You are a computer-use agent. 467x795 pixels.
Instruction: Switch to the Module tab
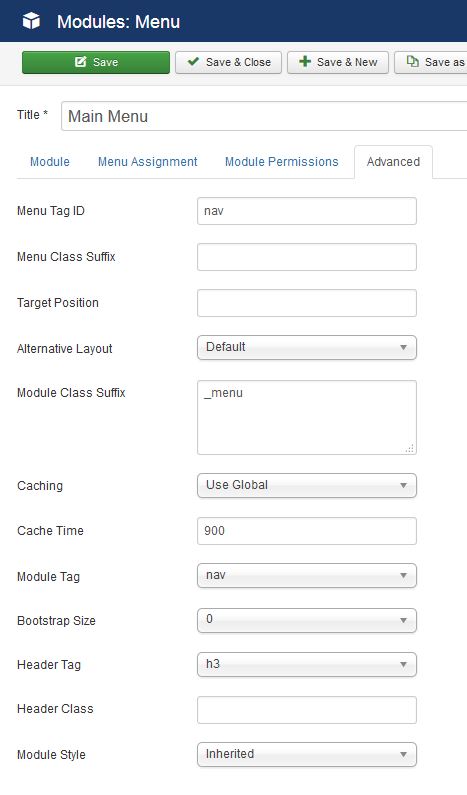(50, 162)
